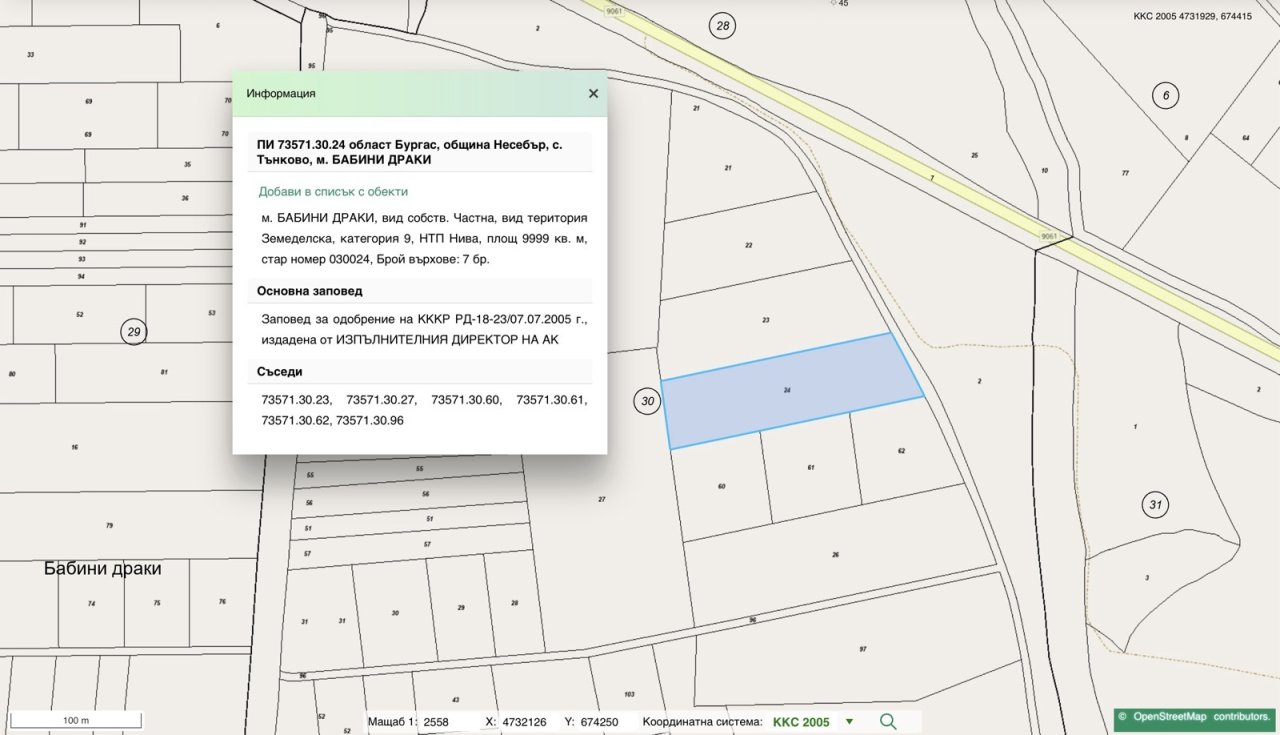Select parcel 62 on the map
The image size is (1280, 735).
click(x=901, y=451)
